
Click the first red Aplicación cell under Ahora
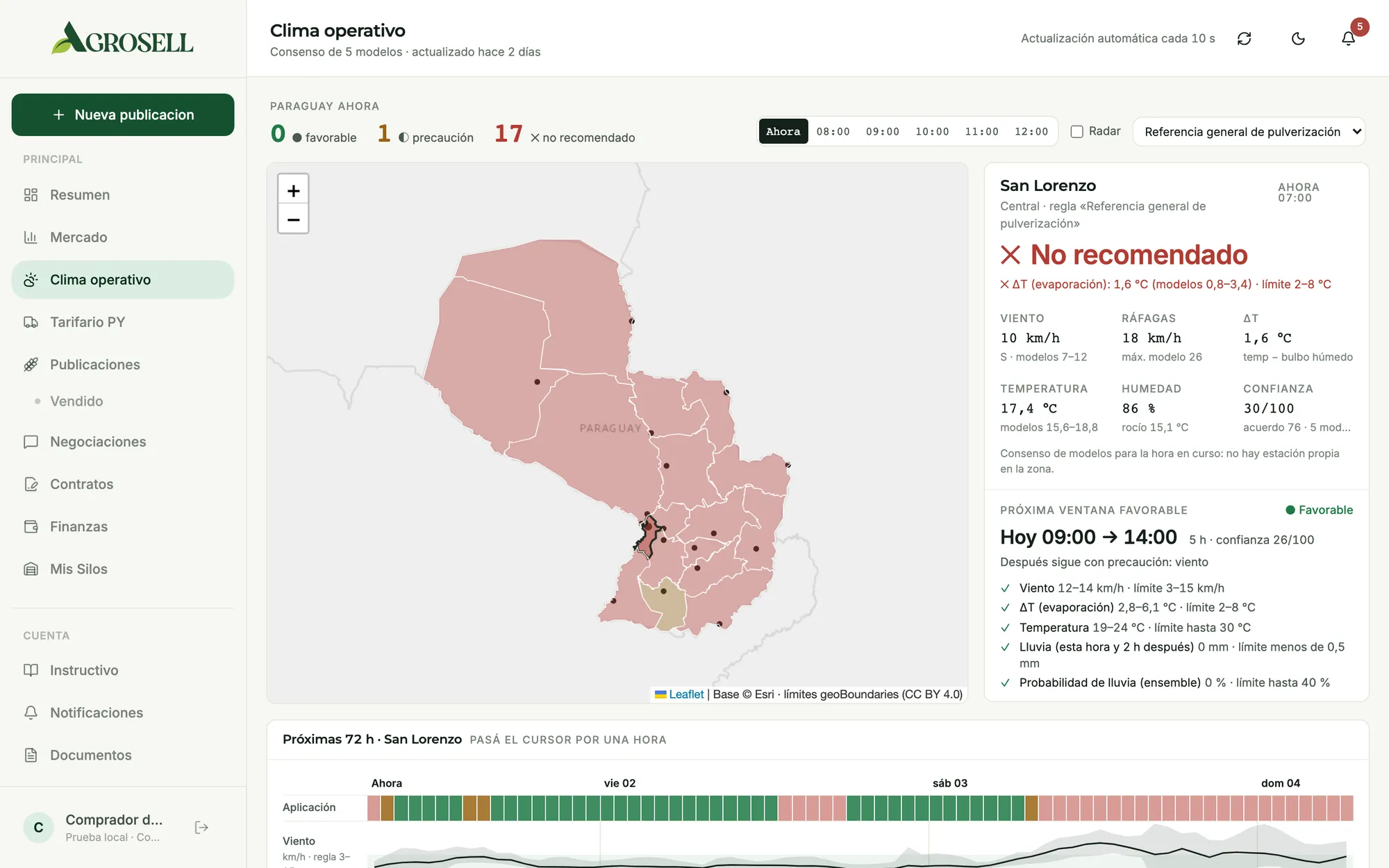374,808
